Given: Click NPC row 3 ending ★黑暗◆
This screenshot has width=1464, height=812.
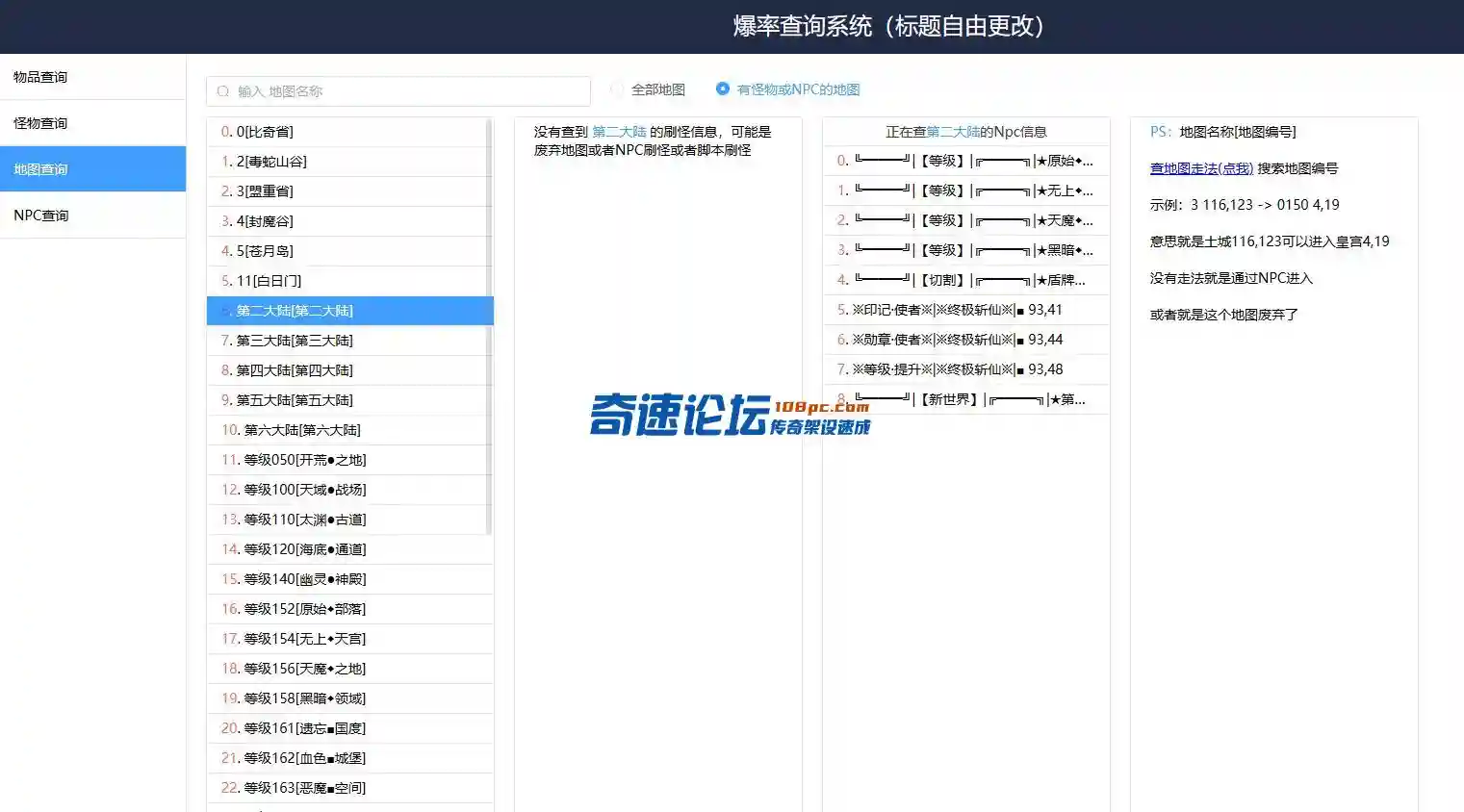Looking at the screenshot, I should [966, 250].
